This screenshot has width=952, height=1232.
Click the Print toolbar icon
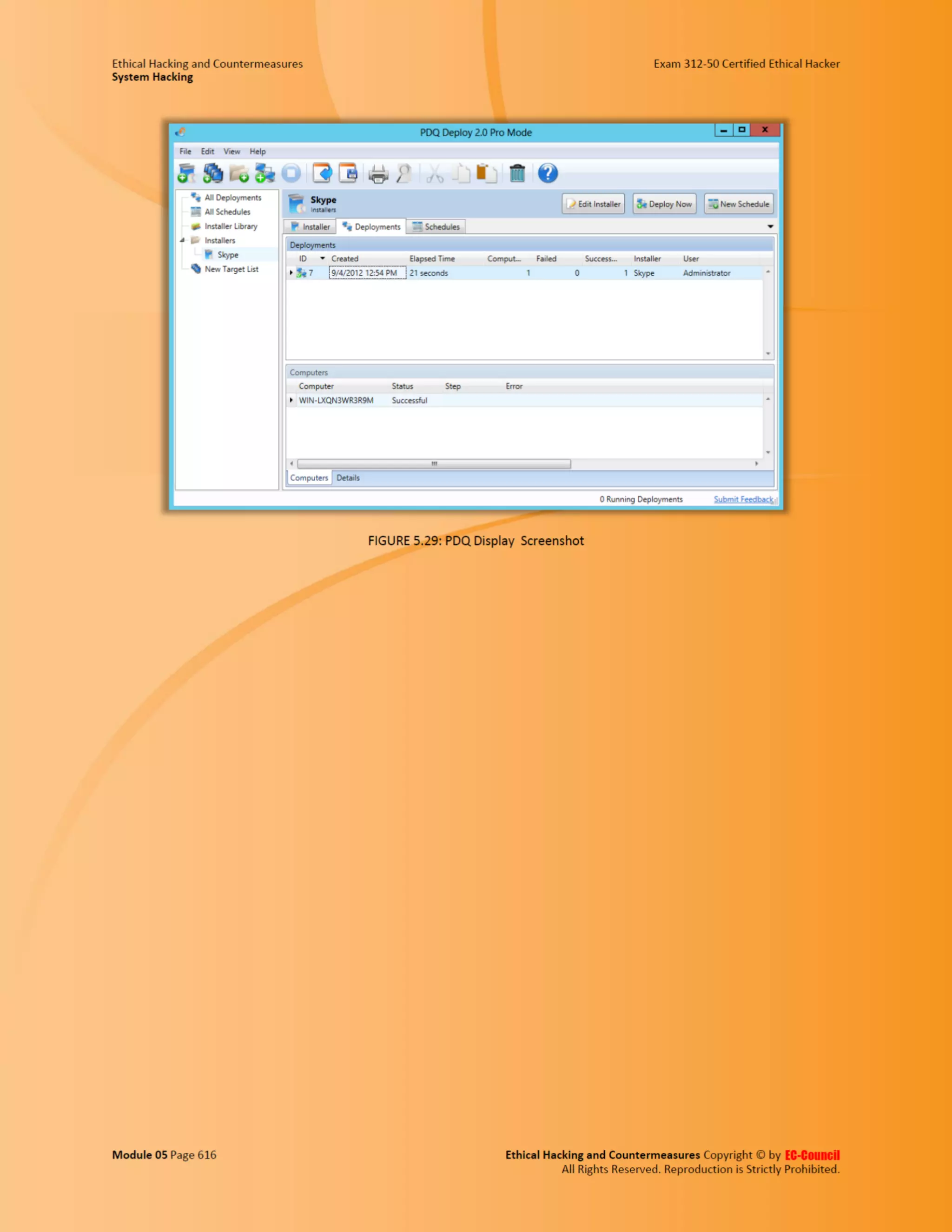click(x=378, y=174)
